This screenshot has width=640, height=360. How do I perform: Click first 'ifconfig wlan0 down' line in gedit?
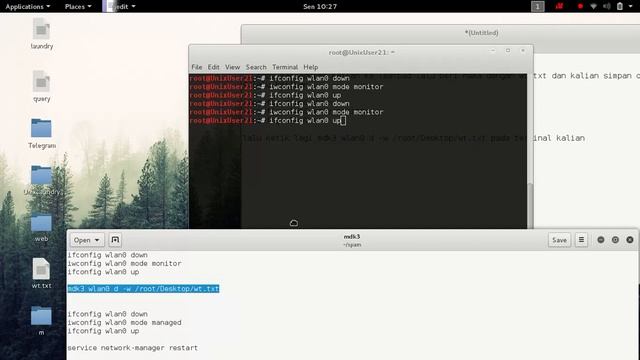[x=108, y=255]
